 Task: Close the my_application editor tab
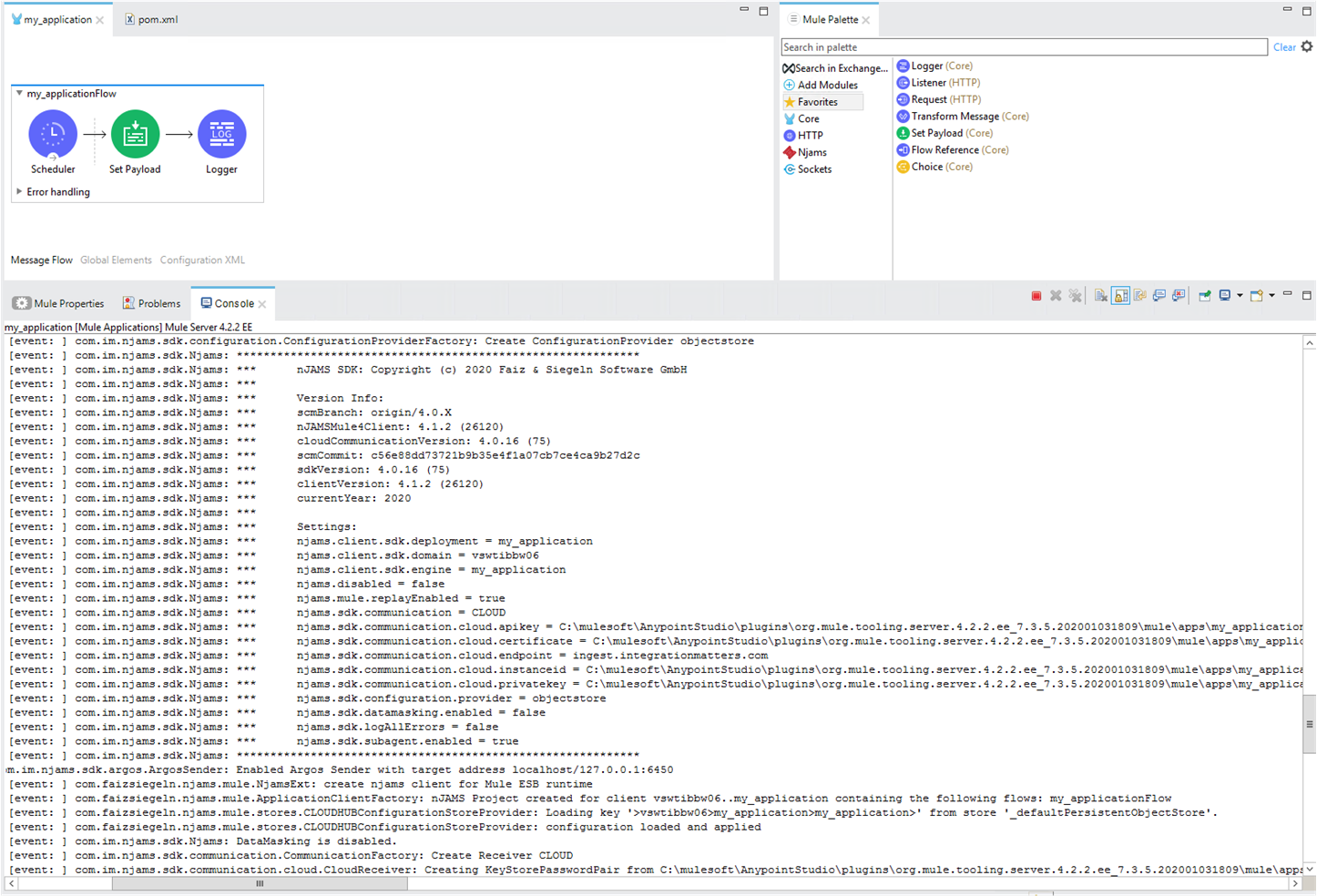pyautogui.click(x=100, y=20)
